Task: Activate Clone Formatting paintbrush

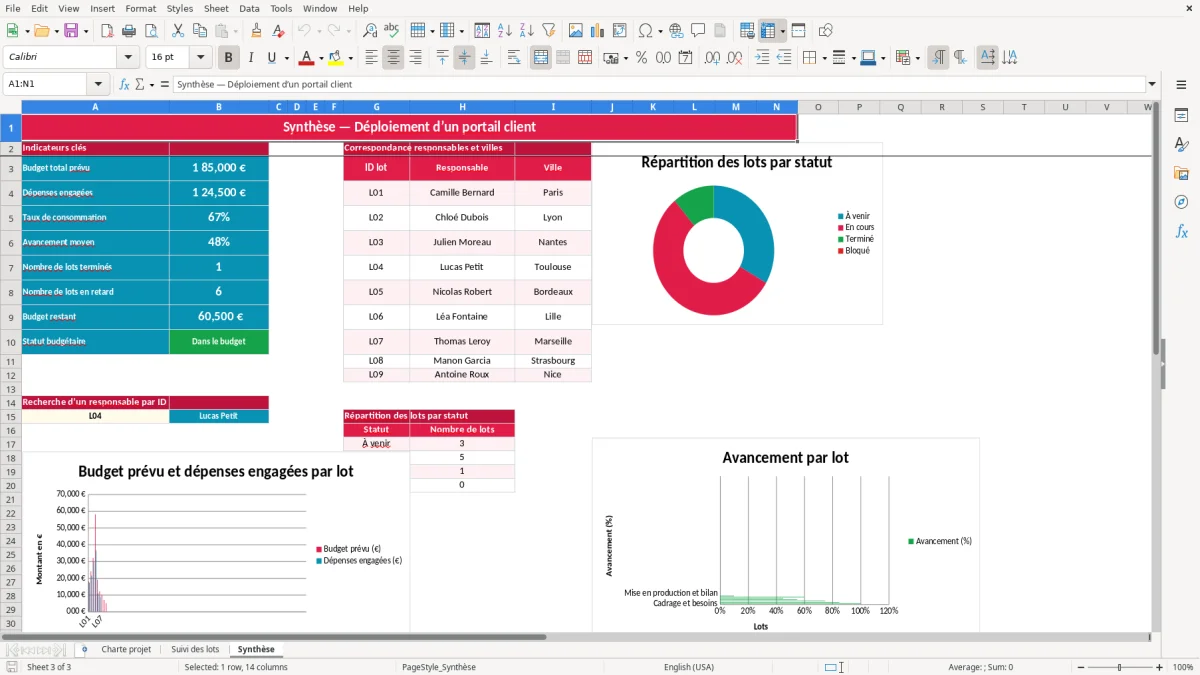Action: [257, 31]
